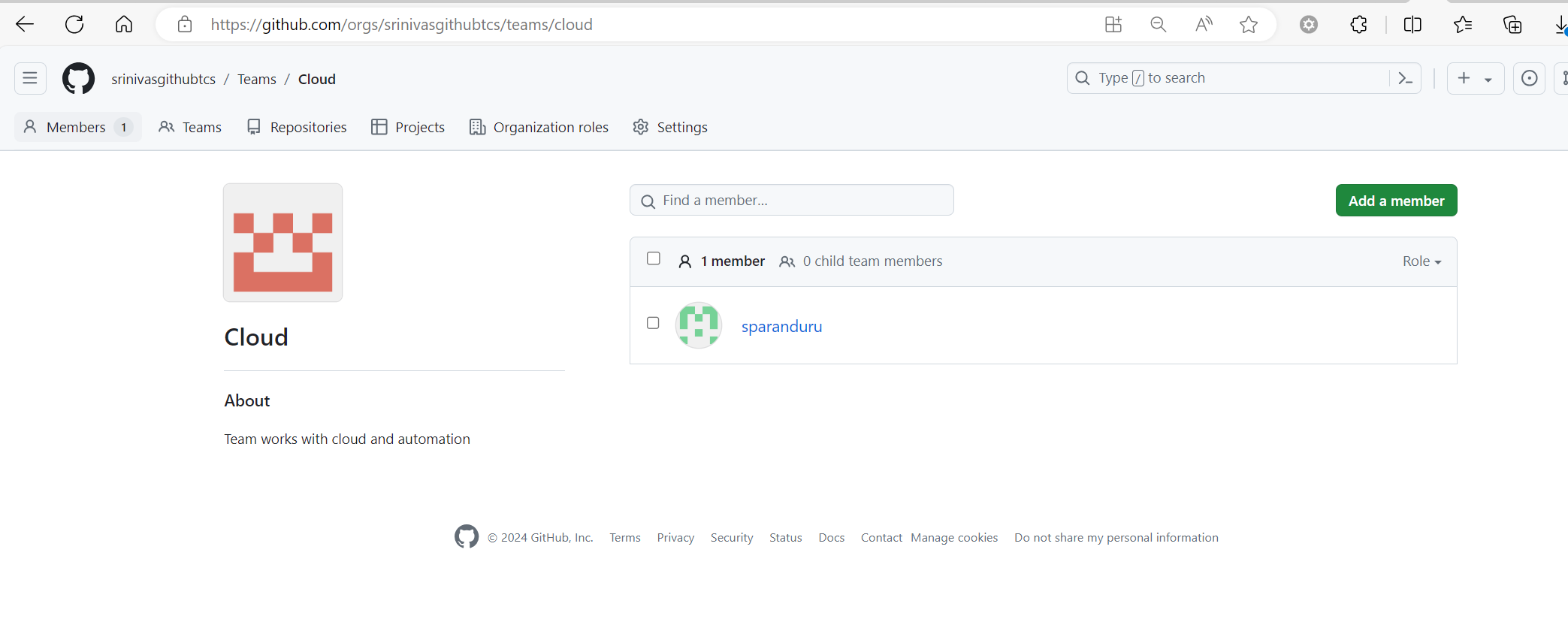Open the apps grid icon in address bar
Screen dimensions: 1568x619
point(1113,25)
